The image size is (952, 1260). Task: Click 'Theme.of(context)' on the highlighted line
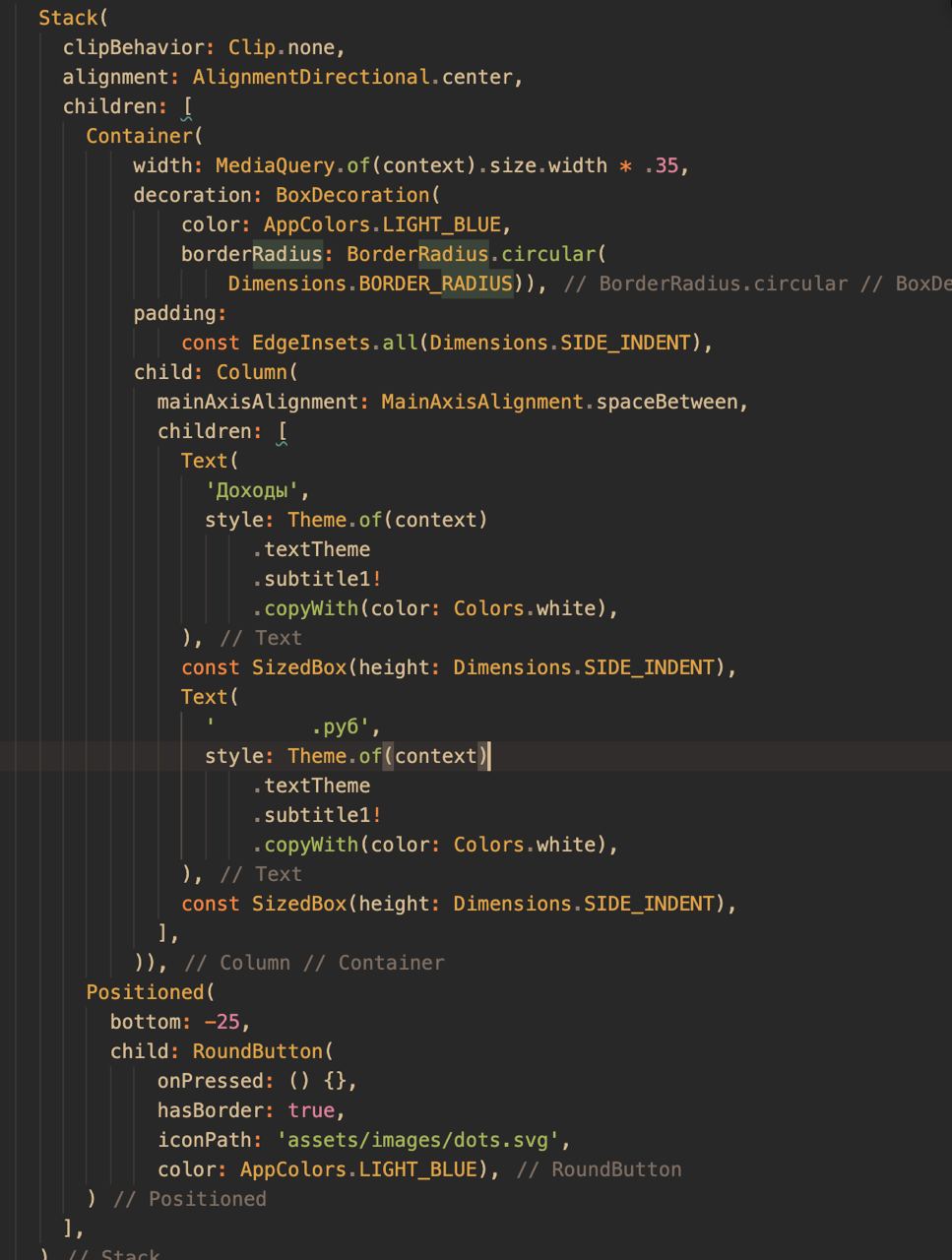(x=388, y=756)
